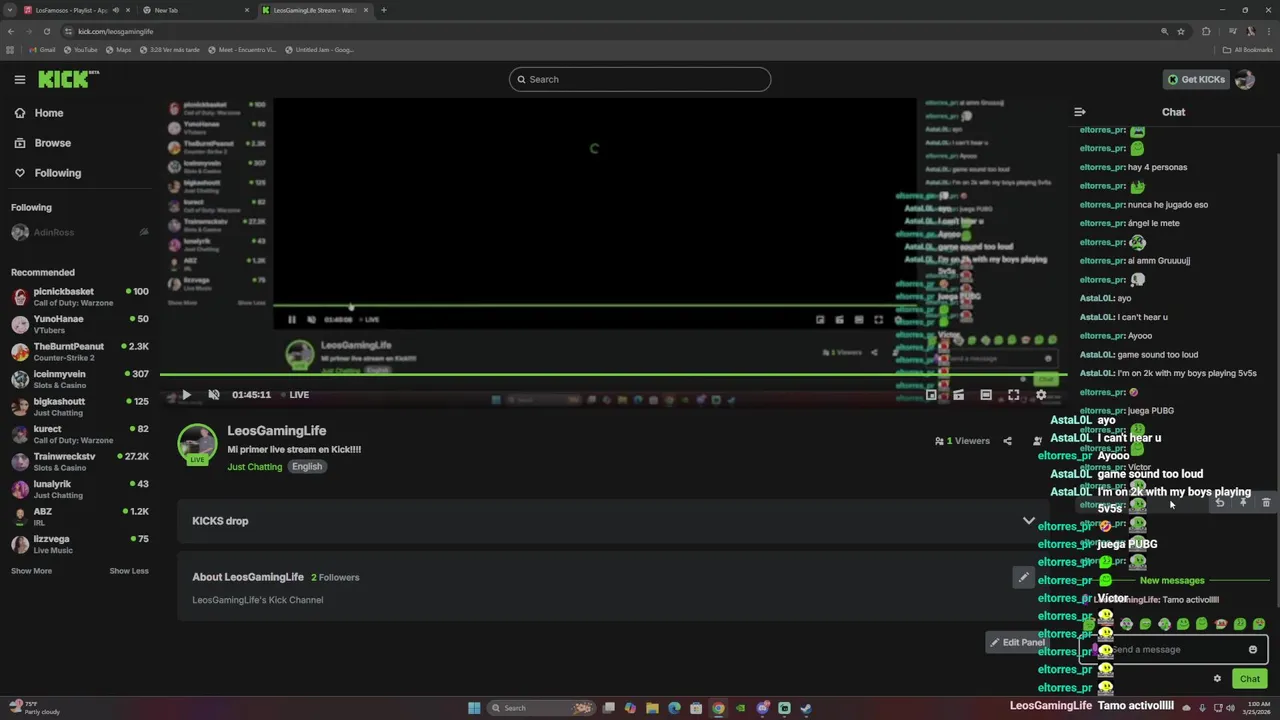Open recommended channel picnickbasket
The height and width of the screenshot is (720, 1280).
[80, 297]
